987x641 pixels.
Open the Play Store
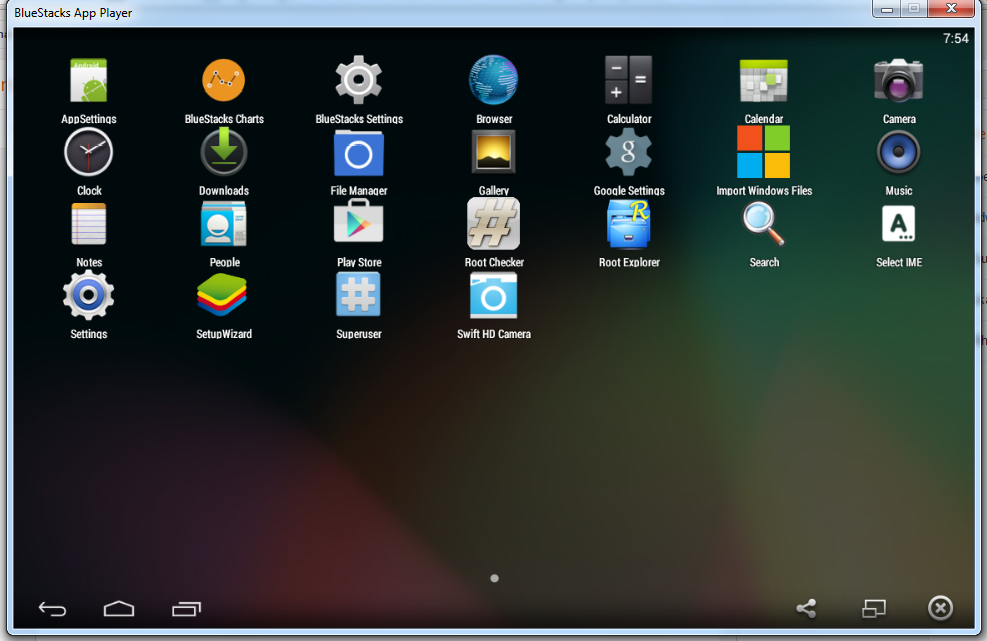pyautogui.click(x=358, y=221)
